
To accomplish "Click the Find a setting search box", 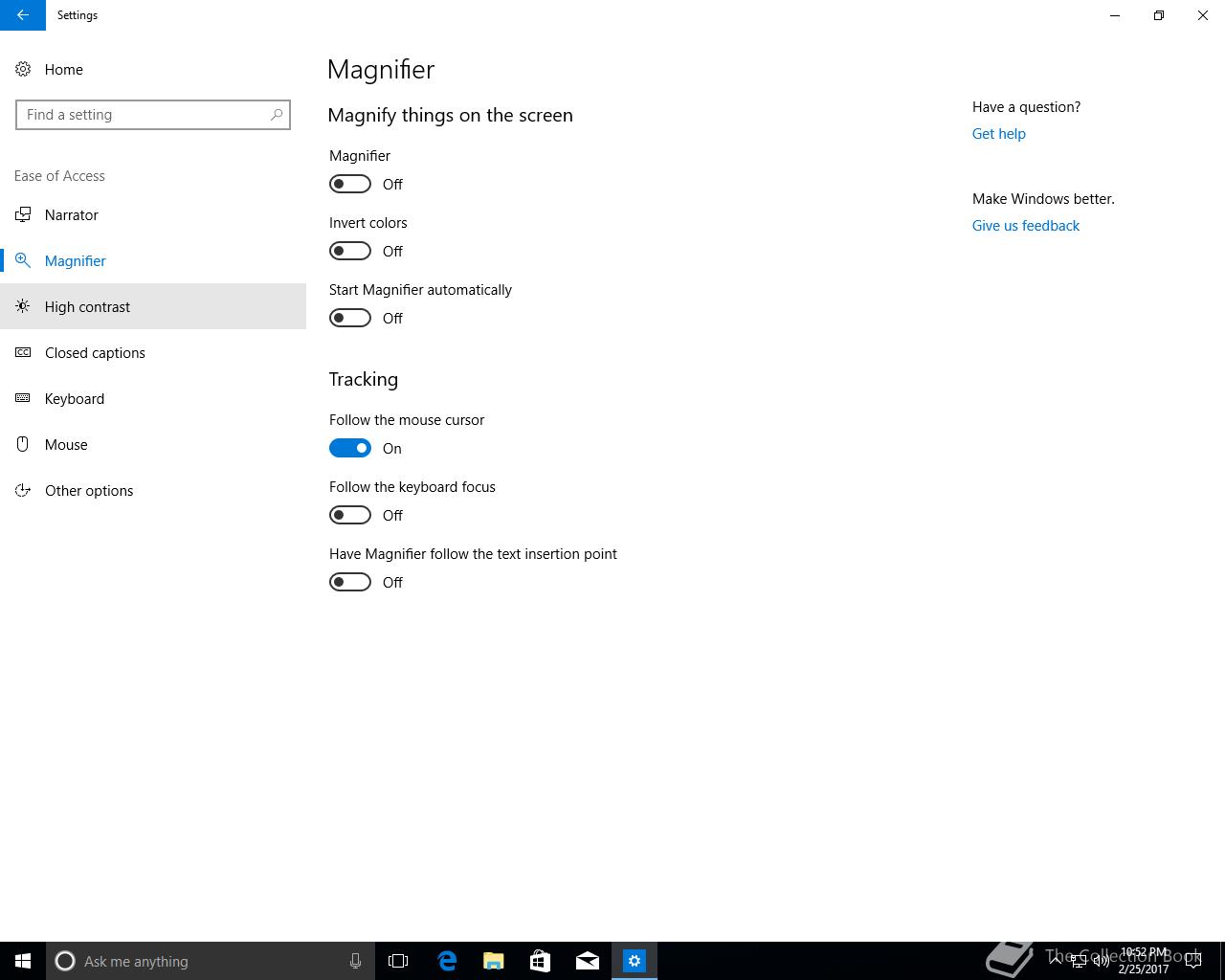I will pos(153,115).
